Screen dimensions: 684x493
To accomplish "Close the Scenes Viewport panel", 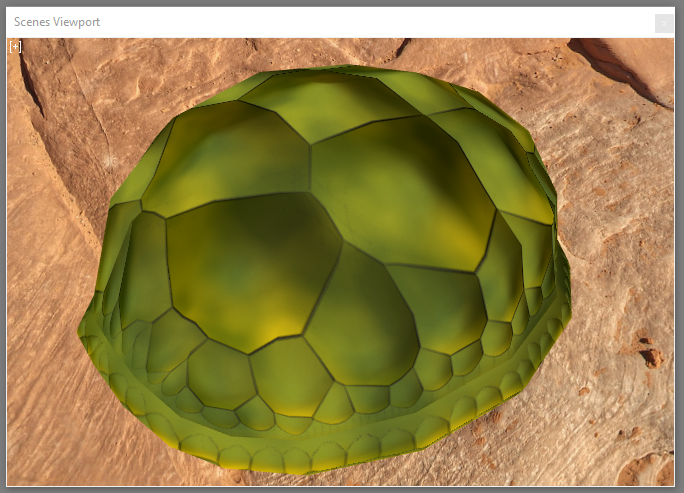I will [x=663, y=23].
